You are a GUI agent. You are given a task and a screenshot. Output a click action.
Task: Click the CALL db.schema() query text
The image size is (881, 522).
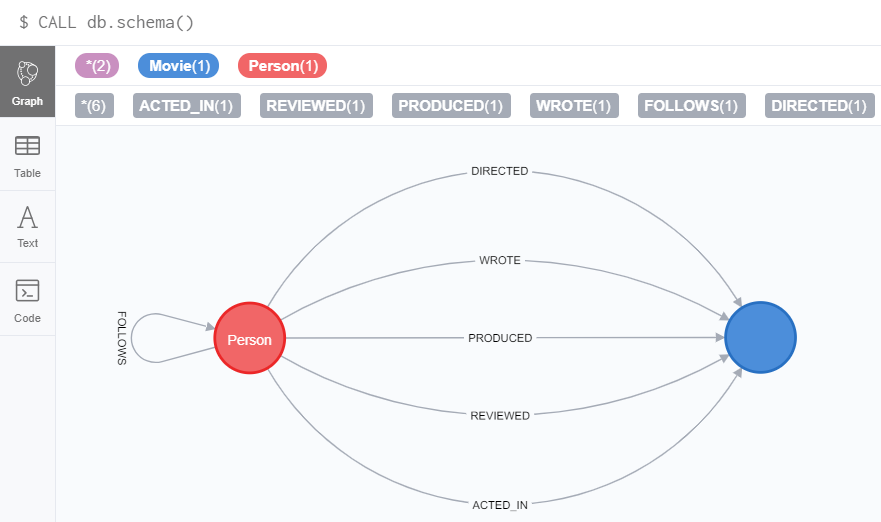click(x=116, y=22)
